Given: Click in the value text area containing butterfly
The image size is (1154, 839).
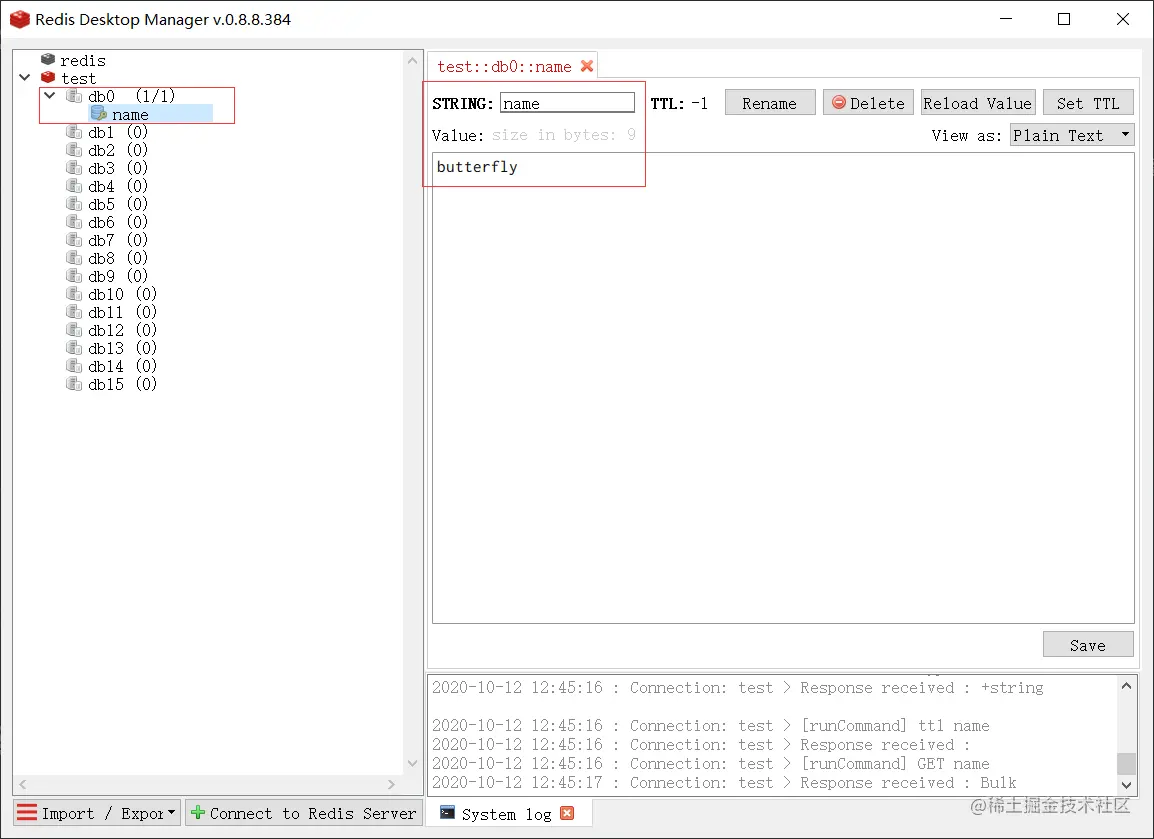Looking at the screenshot, I should pyautogui.click(x=783, y=388).
